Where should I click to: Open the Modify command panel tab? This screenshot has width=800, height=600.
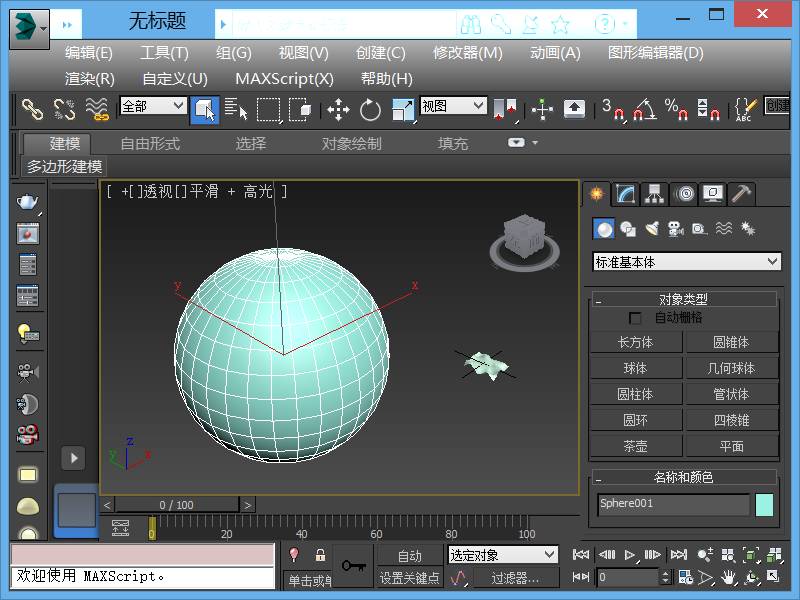click(626, 194)
